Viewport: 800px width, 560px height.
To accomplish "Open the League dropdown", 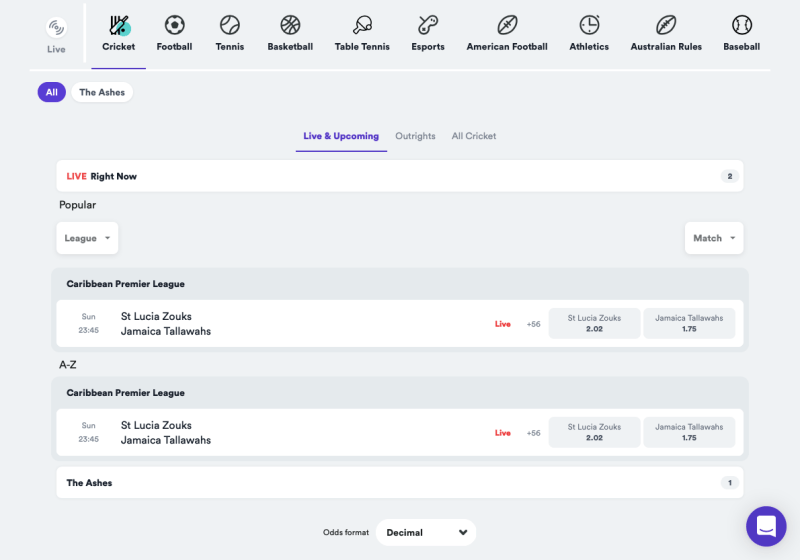I will coord(87,238).
